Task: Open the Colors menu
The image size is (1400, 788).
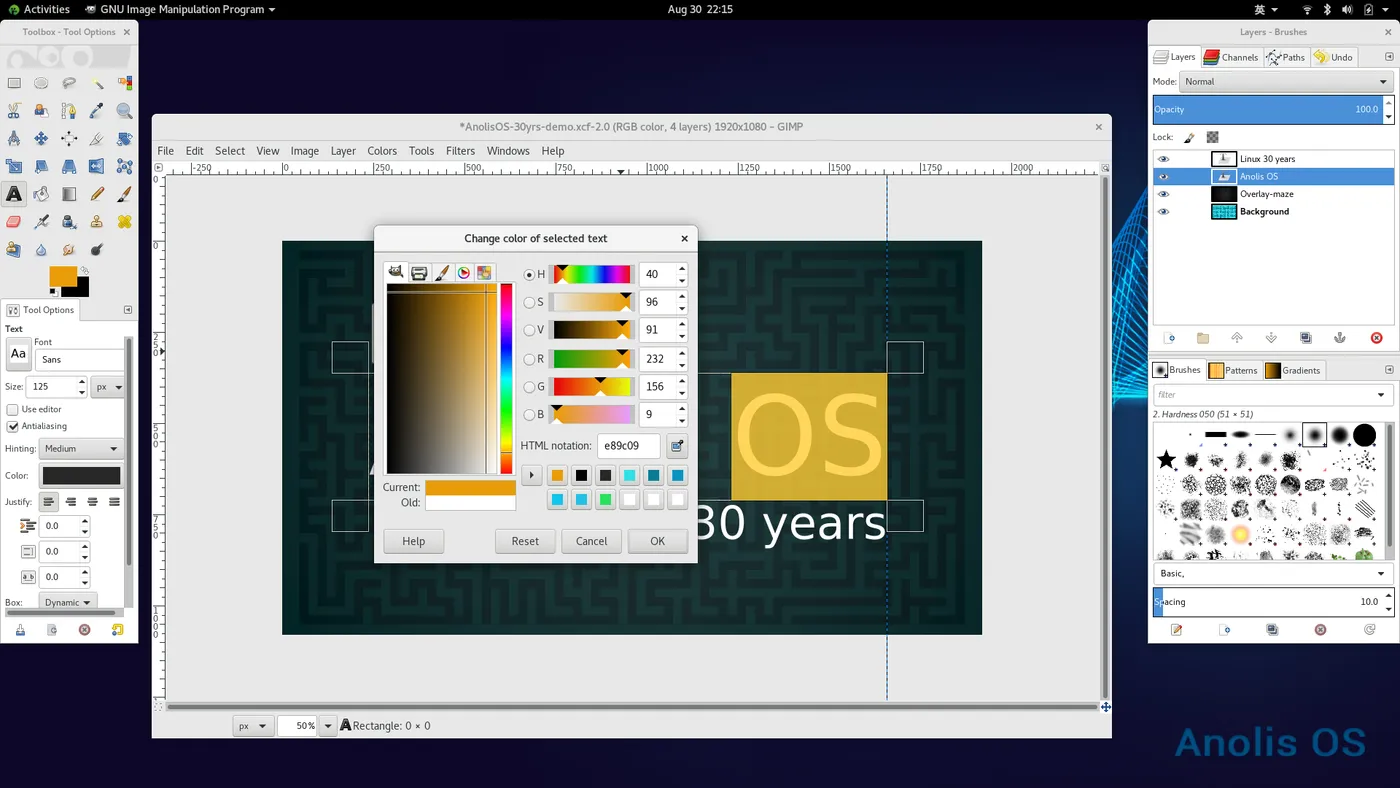Action: coord(382,151)
